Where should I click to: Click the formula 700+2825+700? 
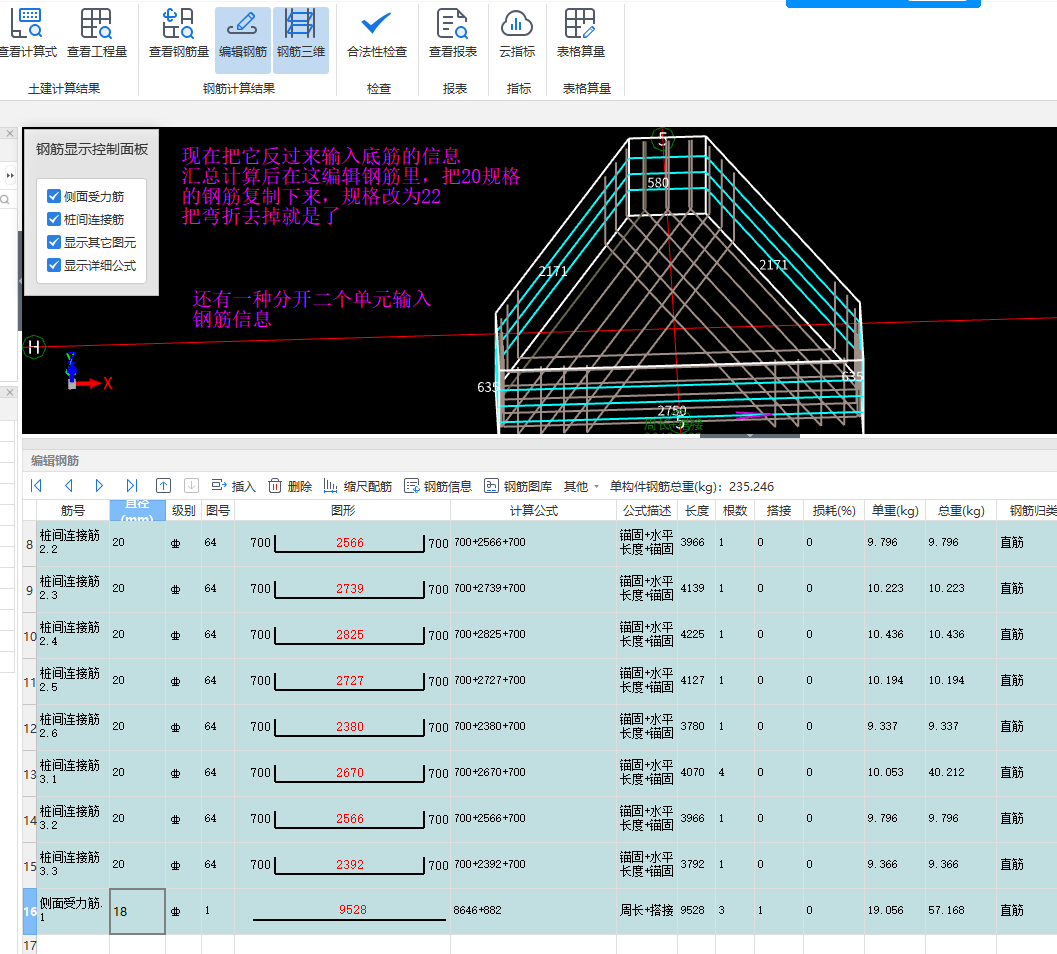(x=490, y=634)
